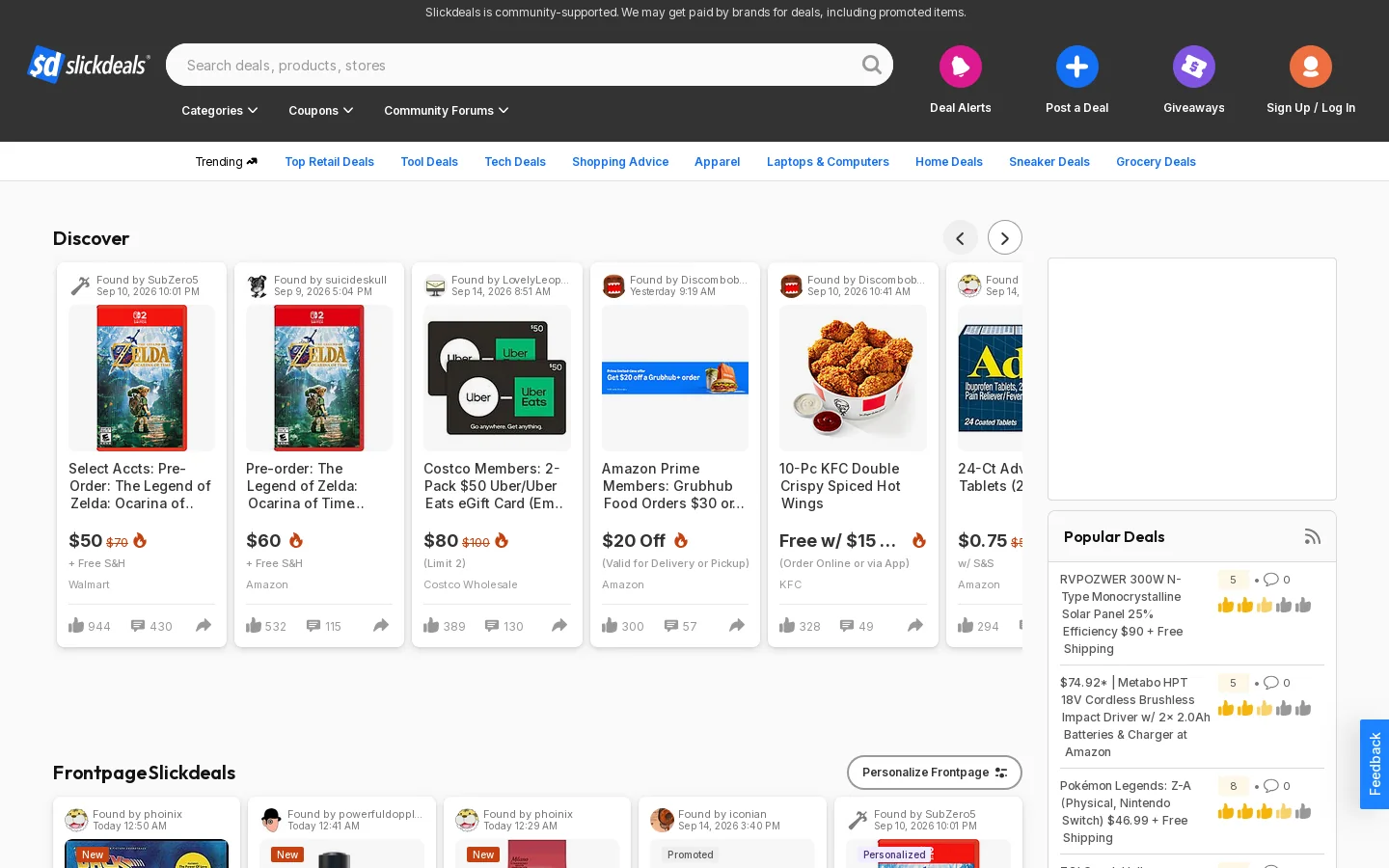Select the Trending tab
The height and width of the screenshot is (868, 1389).
(x=227, y=162)
